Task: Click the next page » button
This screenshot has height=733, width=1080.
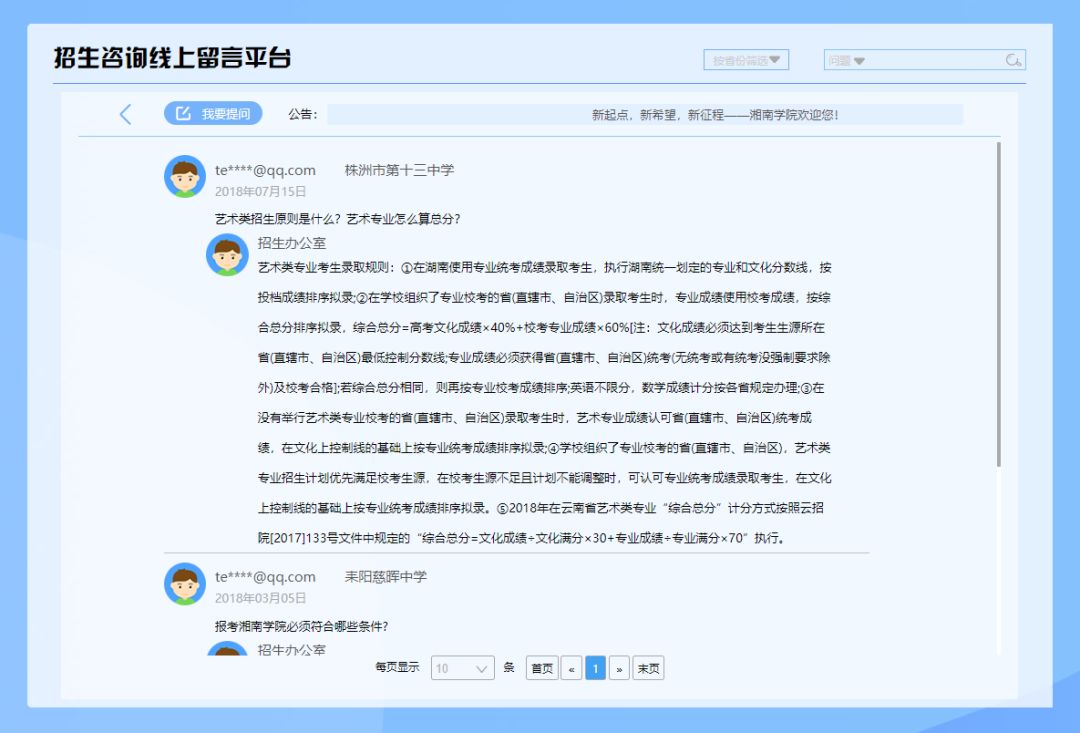Action: tap(619, 668)
